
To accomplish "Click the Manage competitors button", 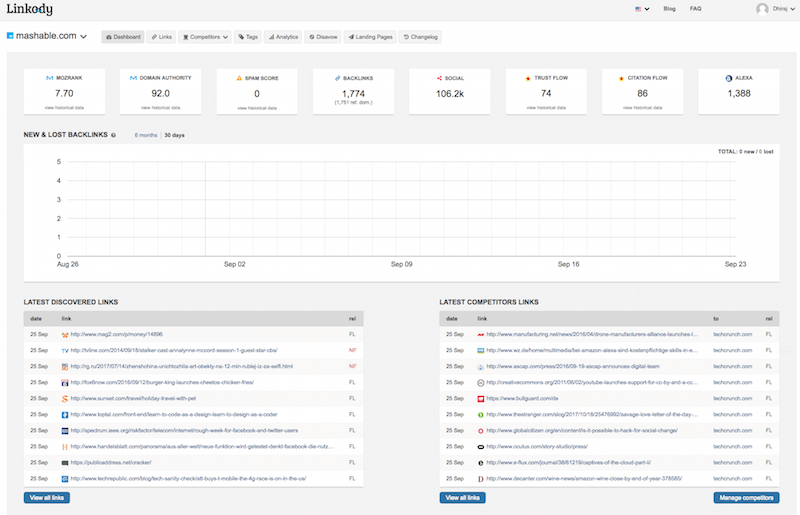I will point(746,498).
